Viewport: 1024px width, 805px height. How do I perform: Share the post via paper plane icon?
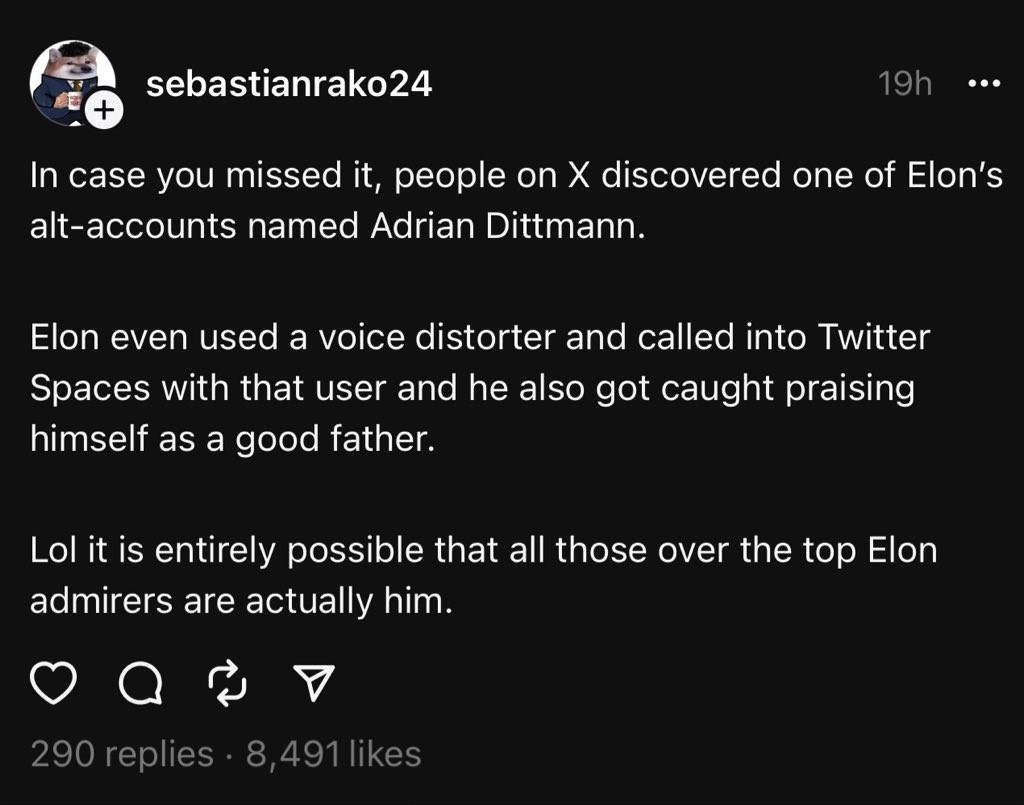pyautogui.click(x=314, y=684)
